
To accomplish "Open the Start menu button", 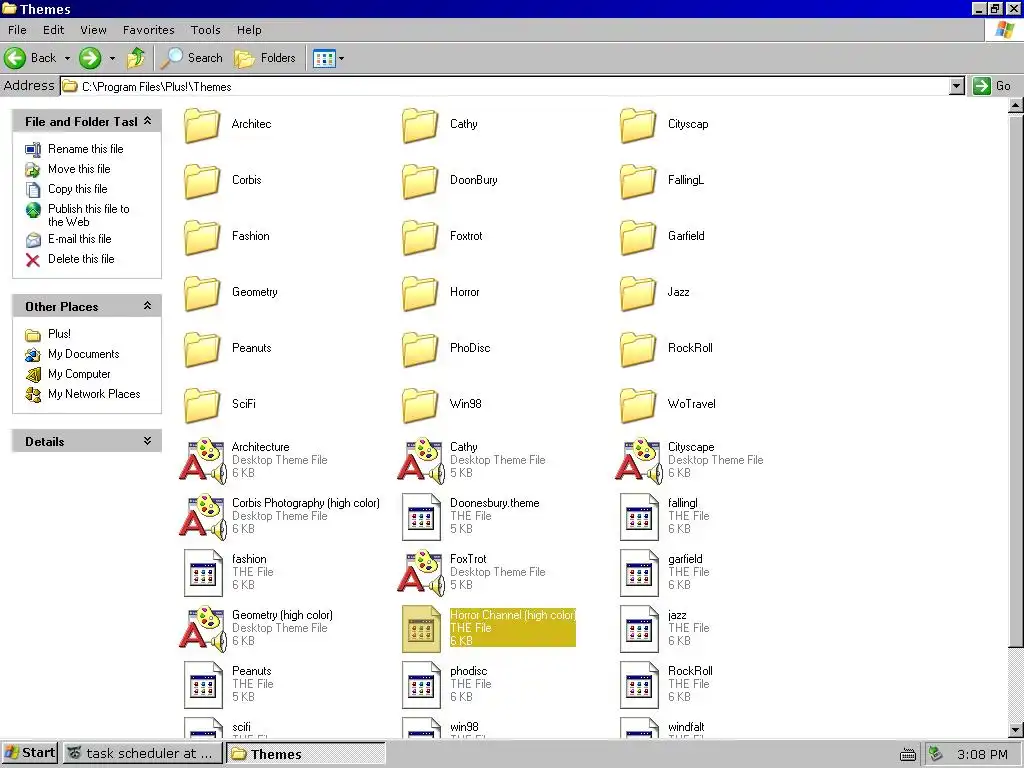I will tap(29, 753).
